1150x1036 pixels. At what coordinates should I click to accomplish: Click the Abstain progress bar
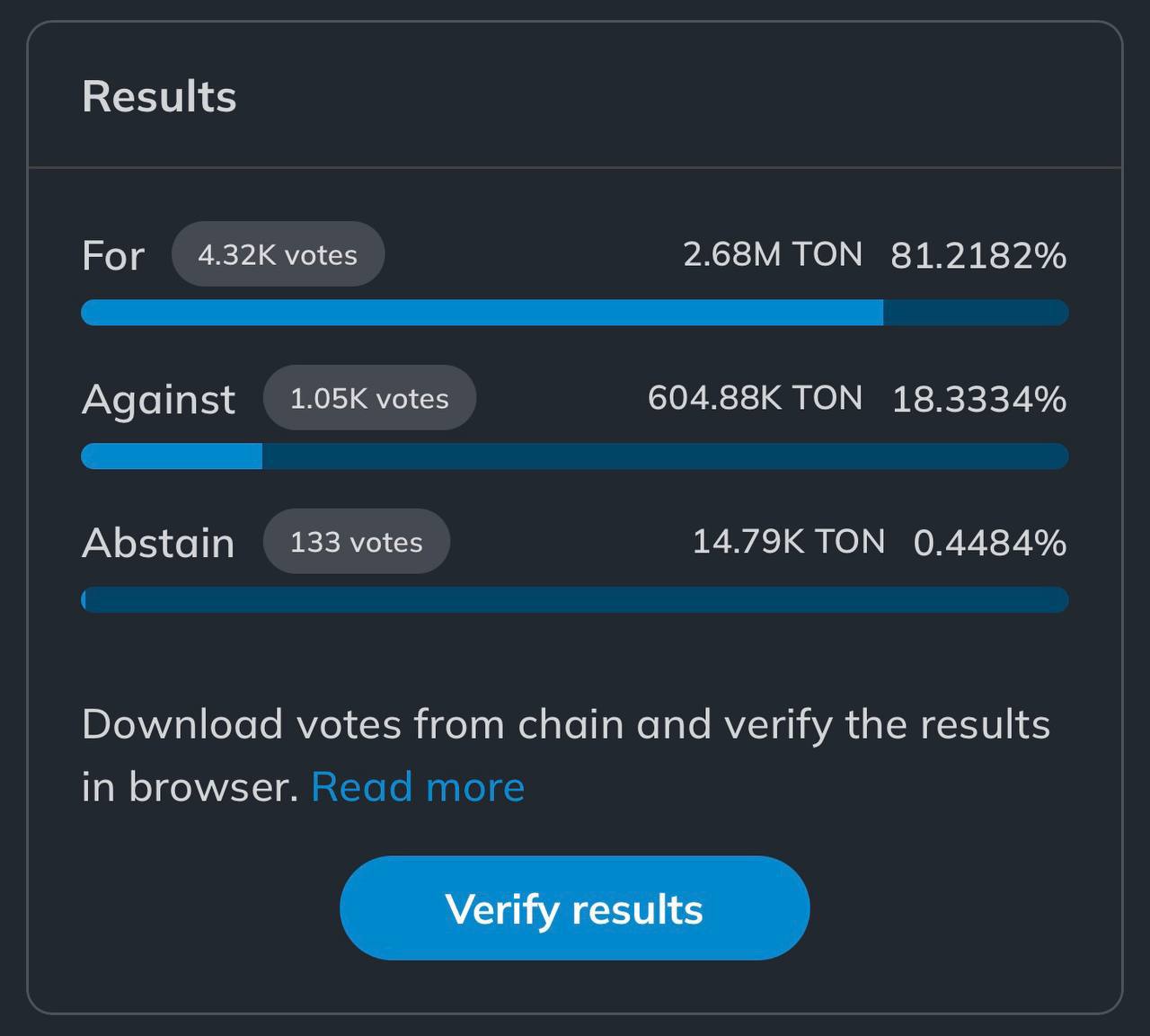(575, 600)
